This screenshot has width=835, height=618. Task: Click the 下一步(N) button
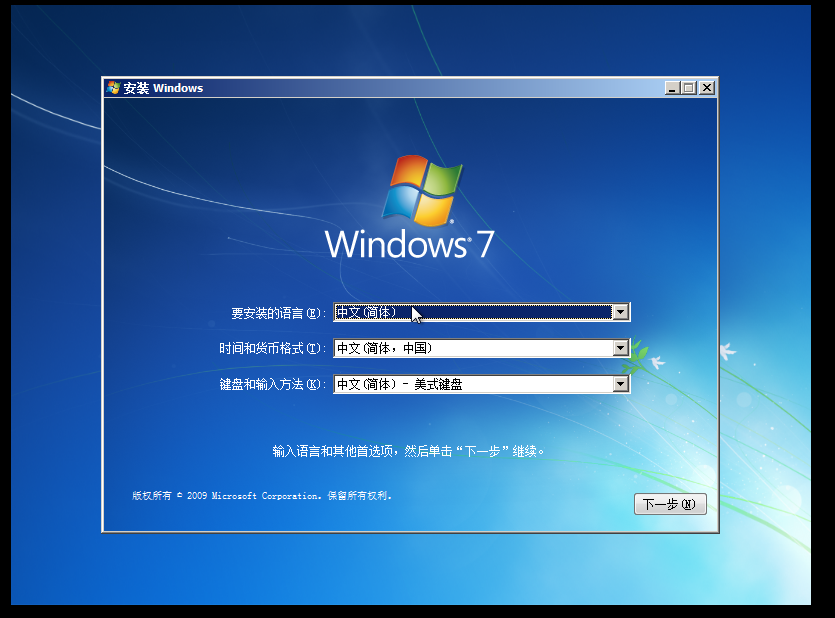pyautogui.click(x=670, y=504)
